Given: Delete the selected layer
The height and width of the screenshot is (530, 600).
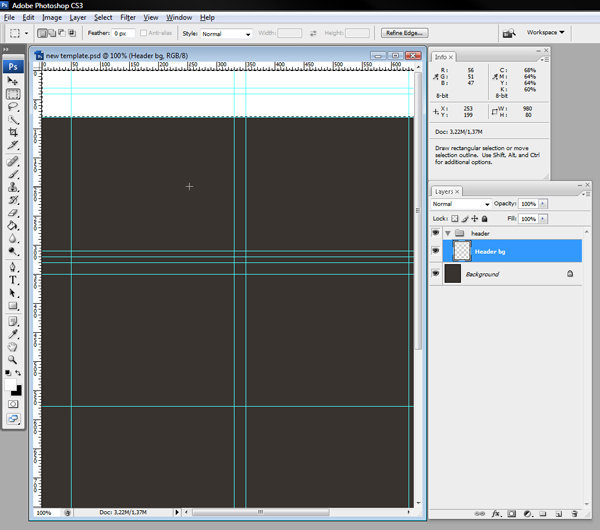Looking at the screenshot, I should click(x=574, y=514).
